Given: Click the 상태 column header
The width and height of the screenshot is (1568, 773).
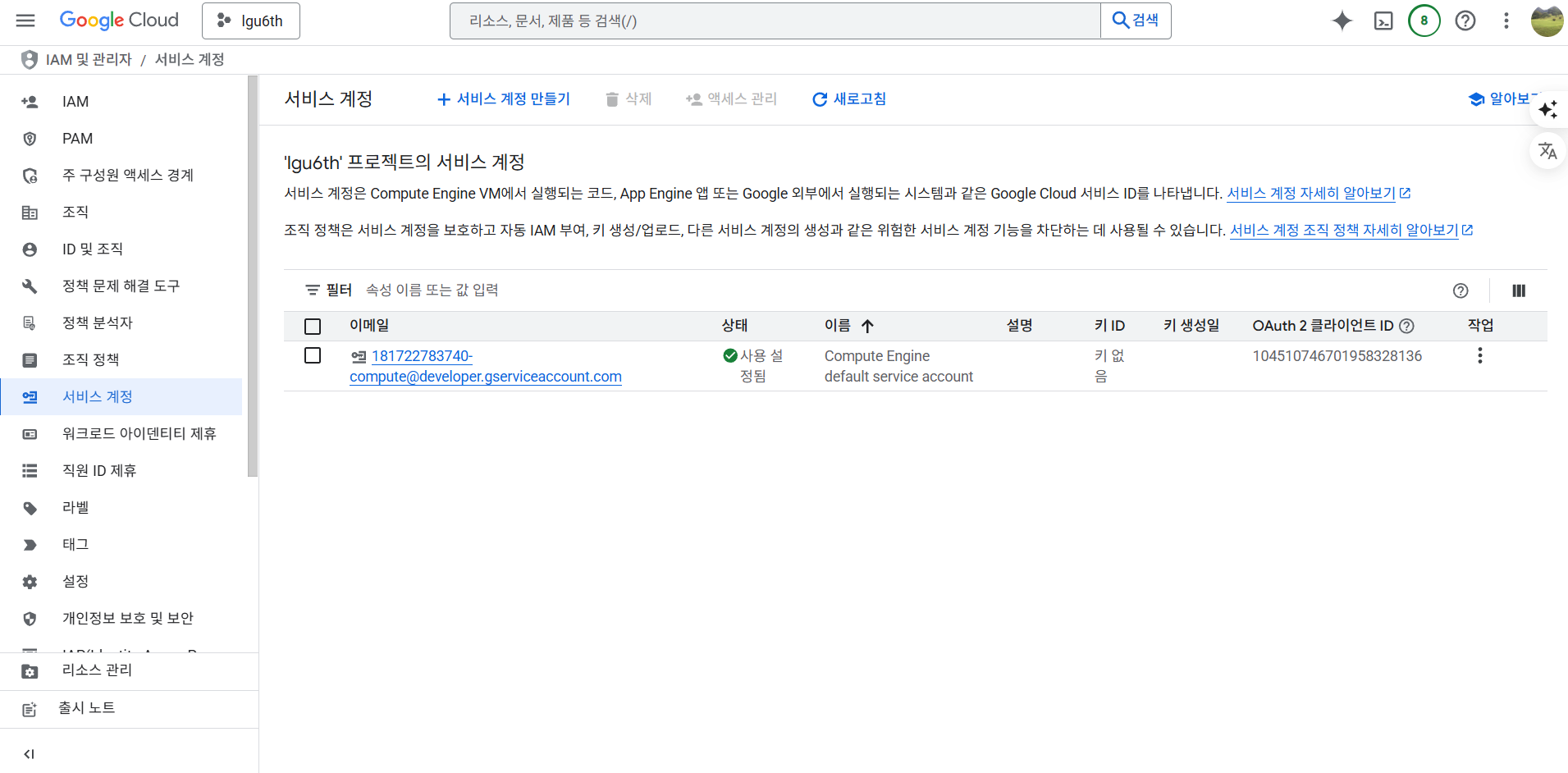Looking at the screenshot, I should pyautogui.click(x=734, y=326).
